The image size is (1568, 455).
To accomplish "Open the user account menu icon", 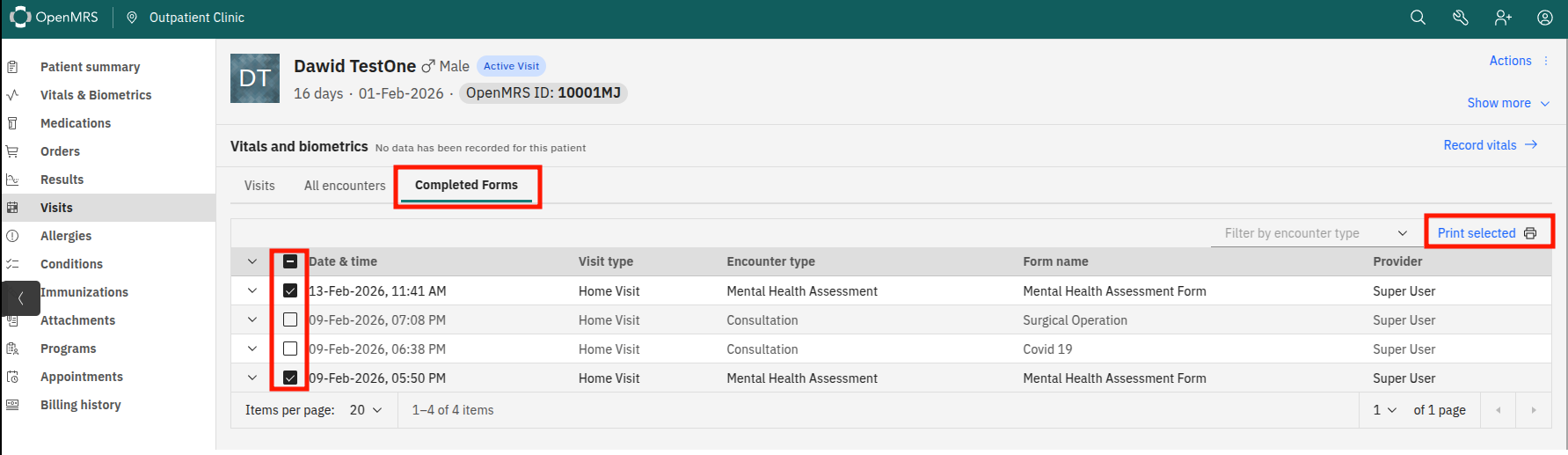I will (x=1545, y=18).
